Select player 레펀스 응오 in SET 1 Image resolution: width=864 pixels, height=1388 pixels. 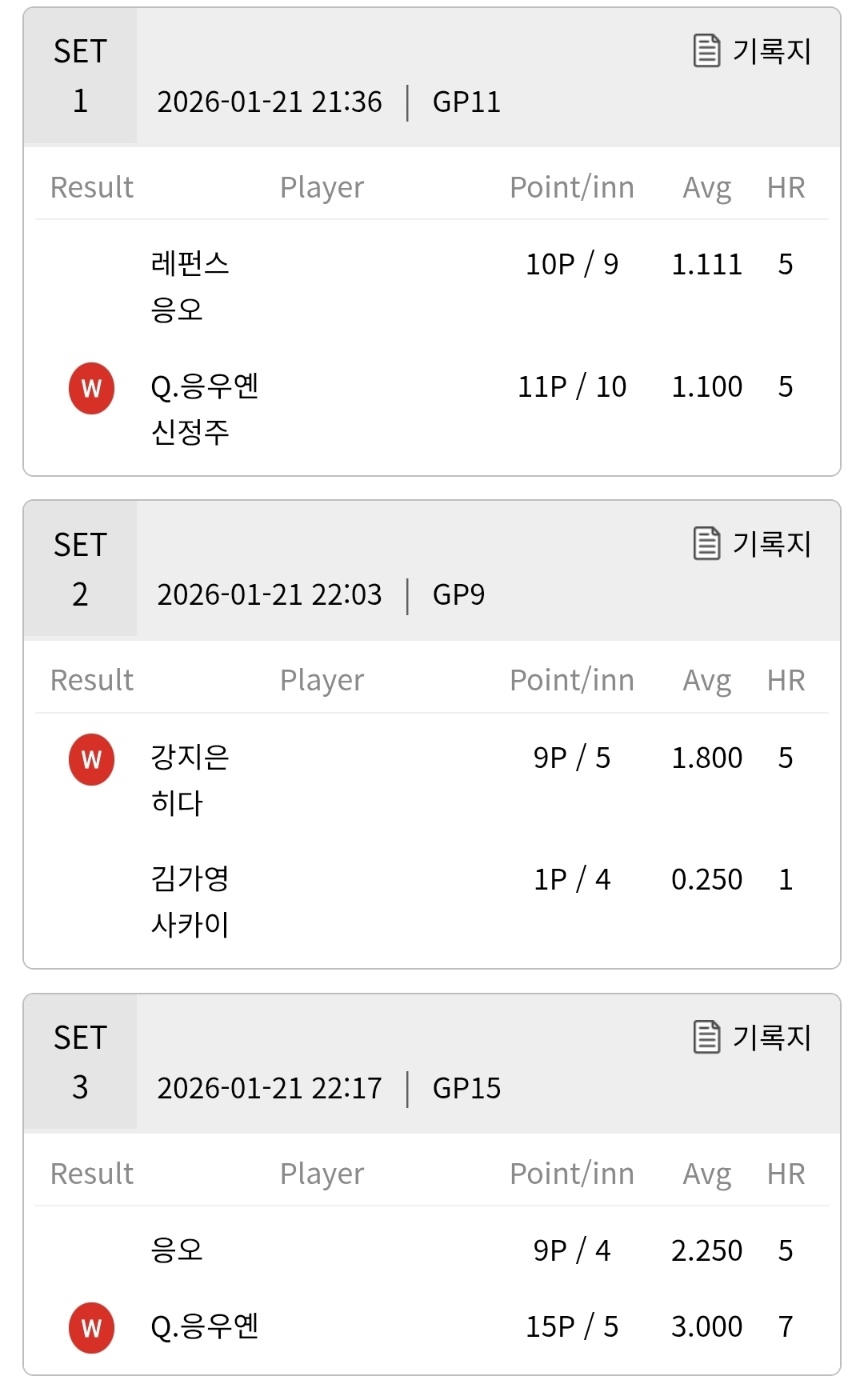tap(190, 287)
